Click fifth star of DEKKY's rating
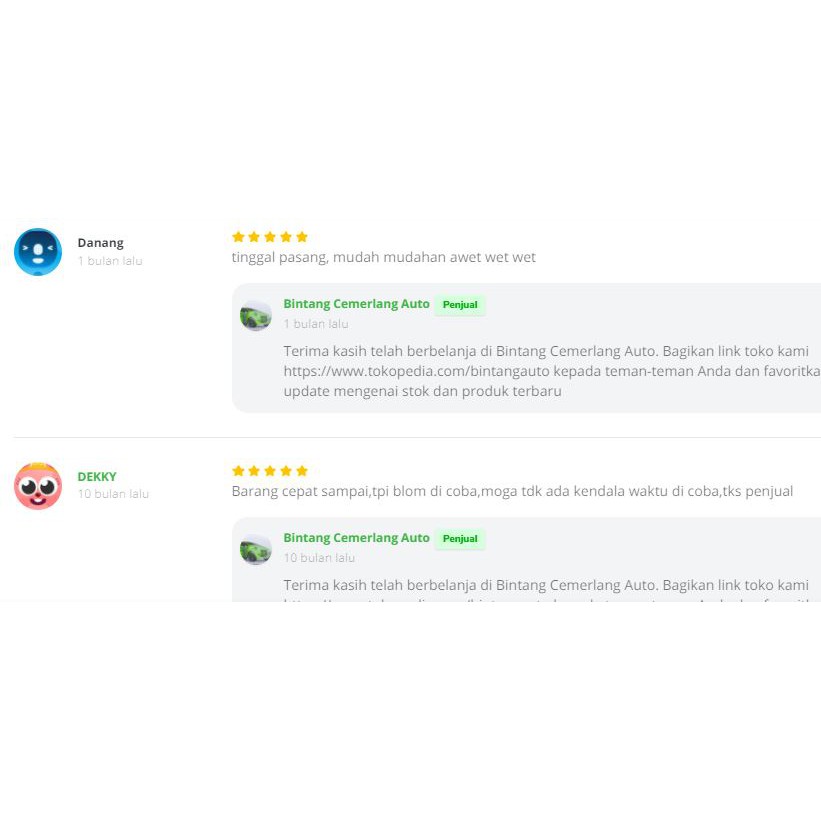 pos(302,471)
